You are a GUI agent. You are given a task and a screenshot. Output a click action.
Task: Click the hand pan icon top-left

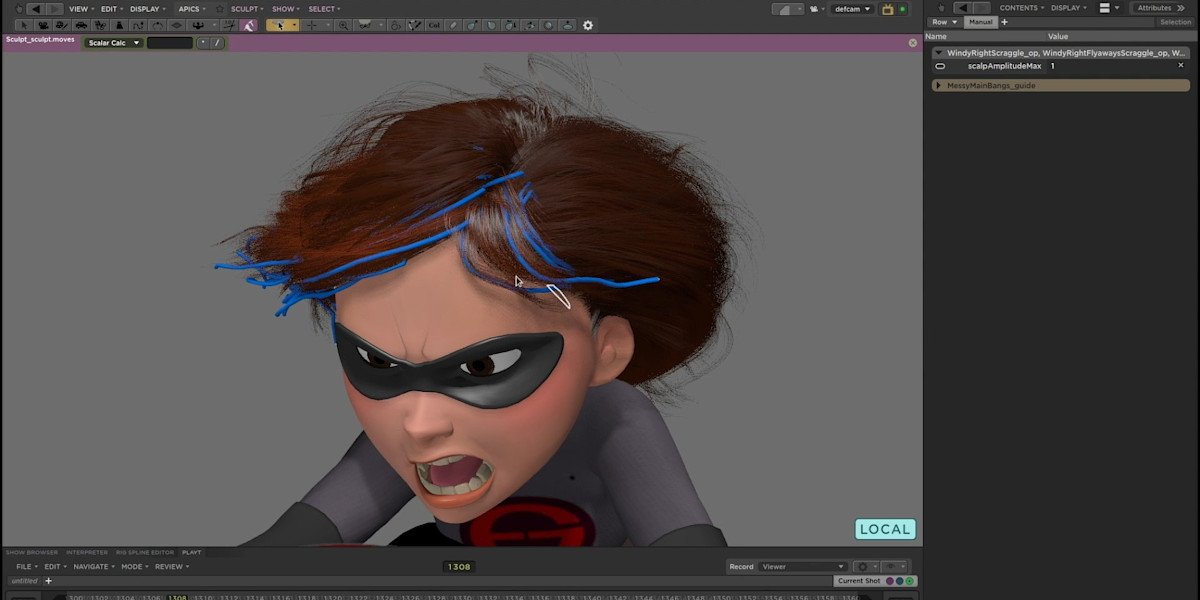18,9
